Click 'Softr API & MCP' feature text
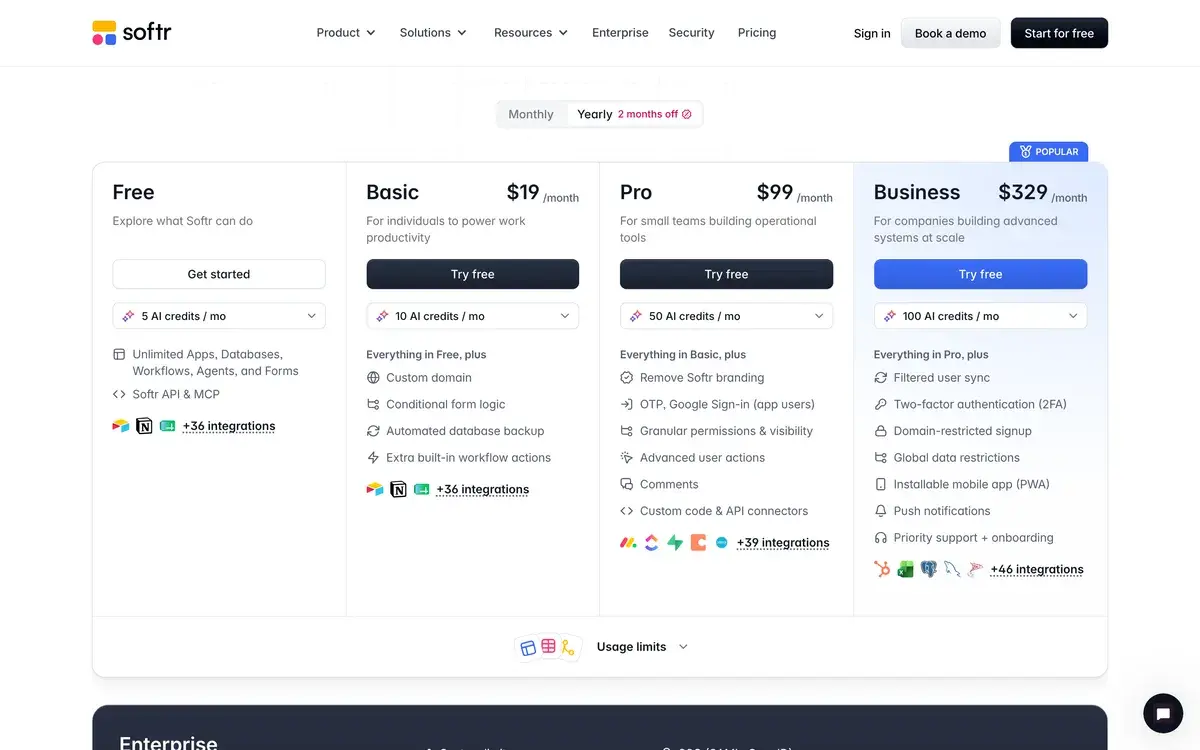Image resolution: width=1200 pixels, height=750 pixels. (176, 394)
